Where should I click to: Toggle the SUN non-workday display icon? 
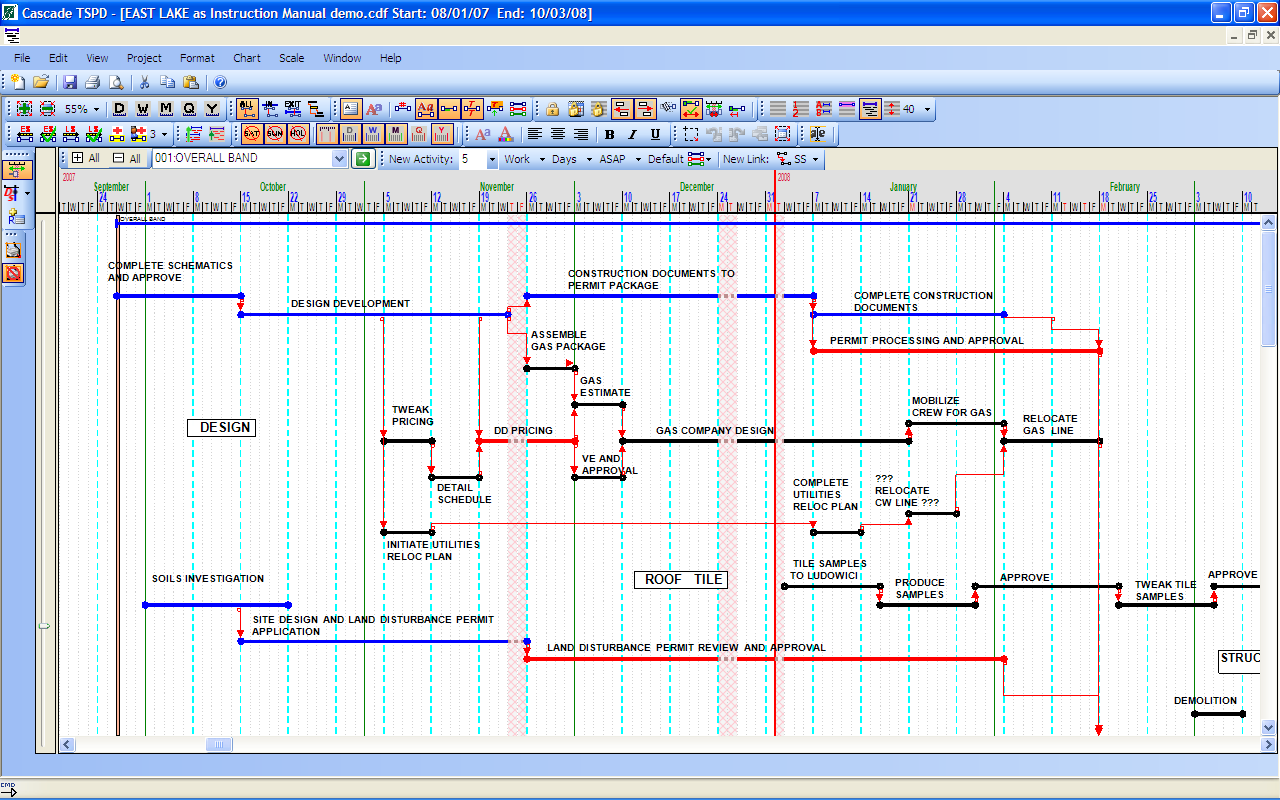pos(273,134)
